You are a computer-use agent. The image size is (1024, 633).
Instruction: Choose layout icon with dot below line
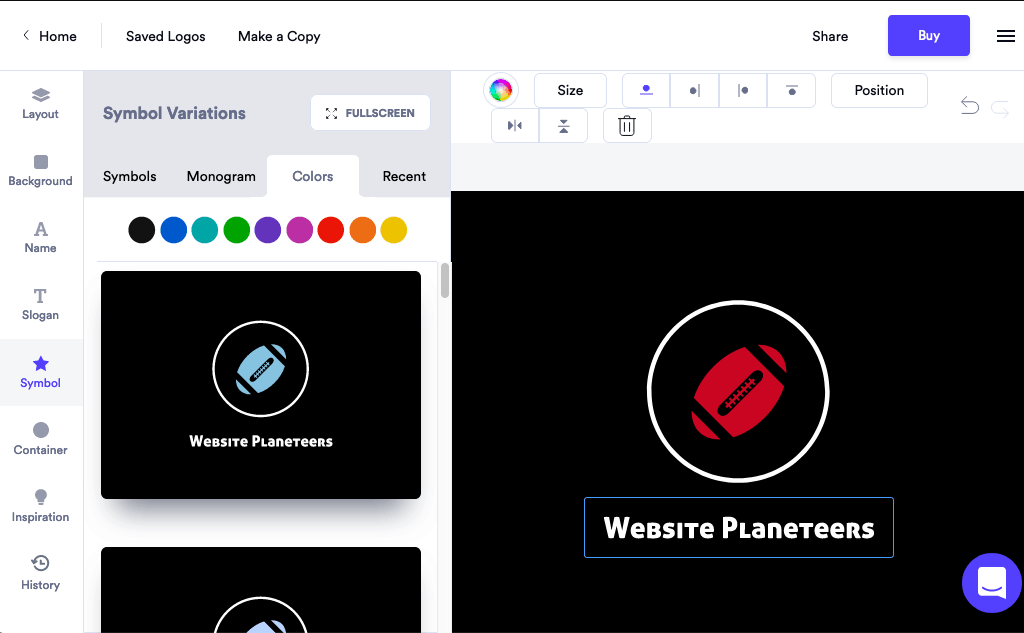(x=792, y=90)
